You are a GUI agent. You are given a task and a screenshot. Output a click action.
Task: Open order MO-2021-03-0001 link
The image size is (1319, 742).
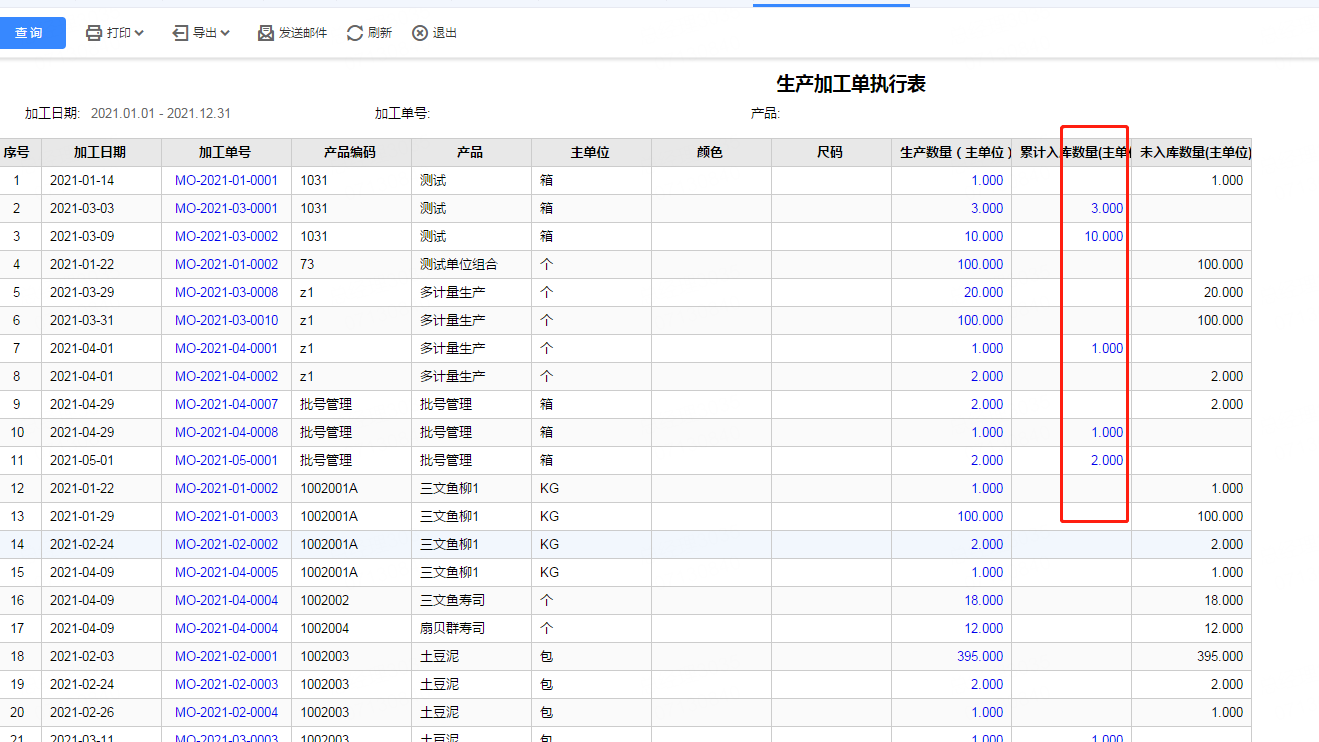click(226, 209)
